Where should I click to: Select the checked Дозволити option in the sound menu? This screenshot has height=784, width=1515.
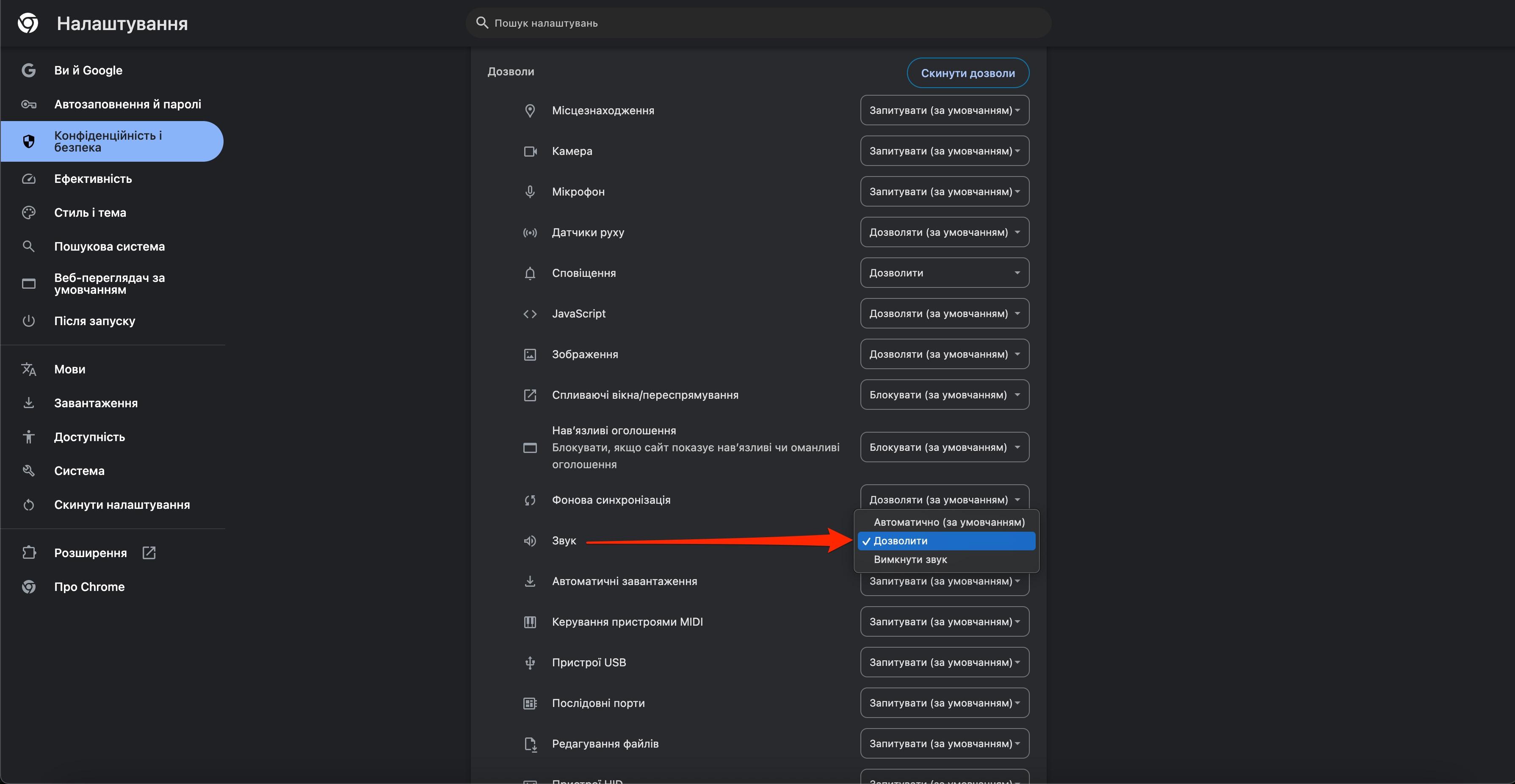pos(946,541)
